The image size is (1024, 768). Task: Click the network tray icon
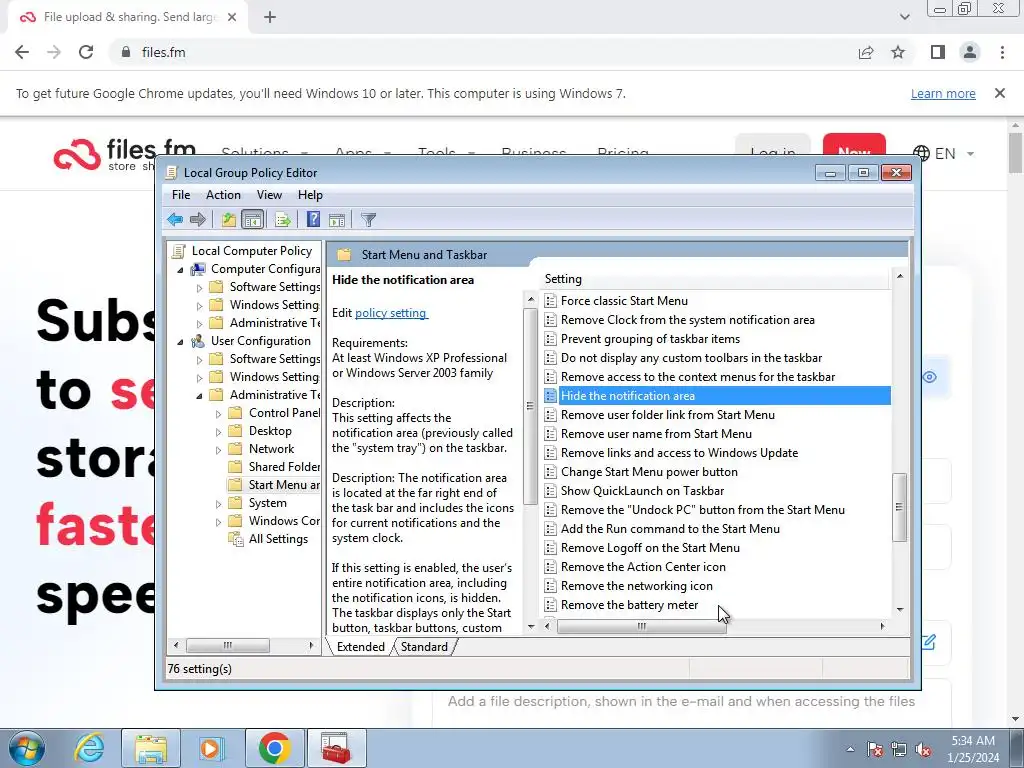click(899, 749)
